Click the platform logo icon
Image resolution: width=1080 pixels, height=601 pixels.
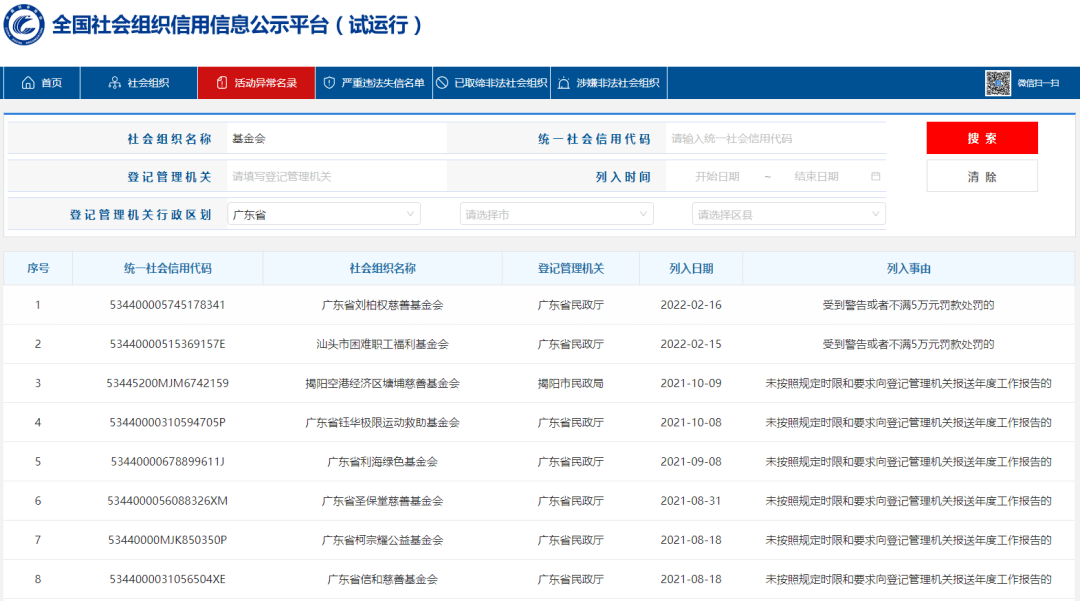24,24
